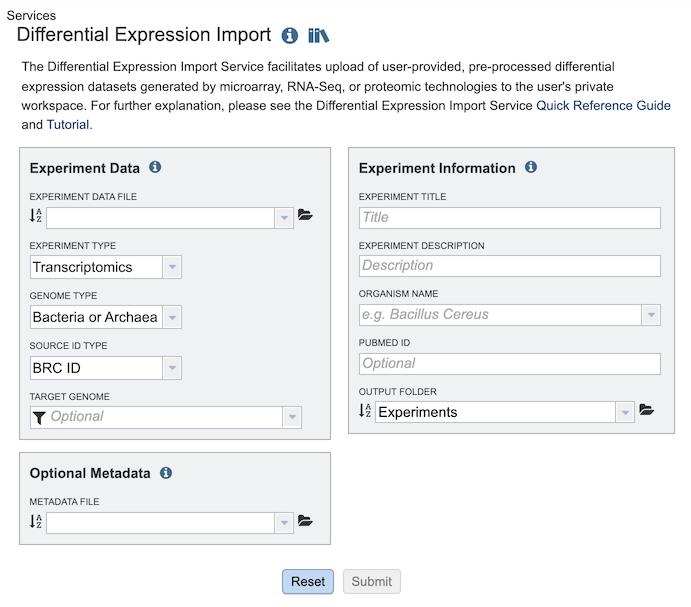Expand the Organism Name dropdown arrow

click(651, 315)
